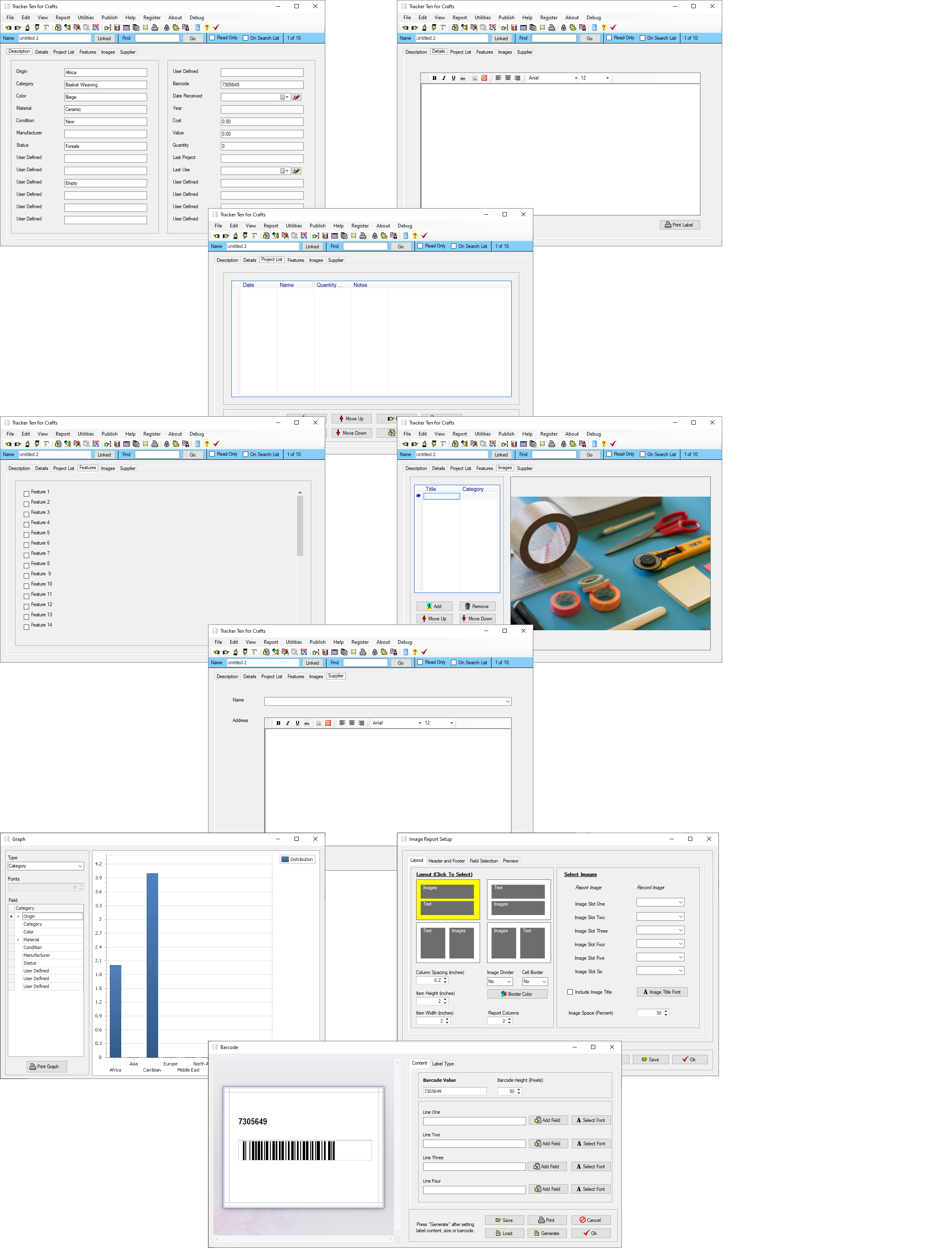Italicize text in the Supplier Address editor

[288, 723]
